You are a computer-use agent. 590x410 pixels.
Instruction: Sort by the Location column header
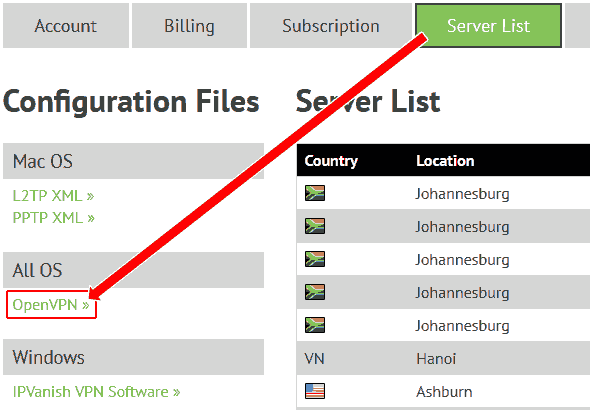(x=445, y=161)
